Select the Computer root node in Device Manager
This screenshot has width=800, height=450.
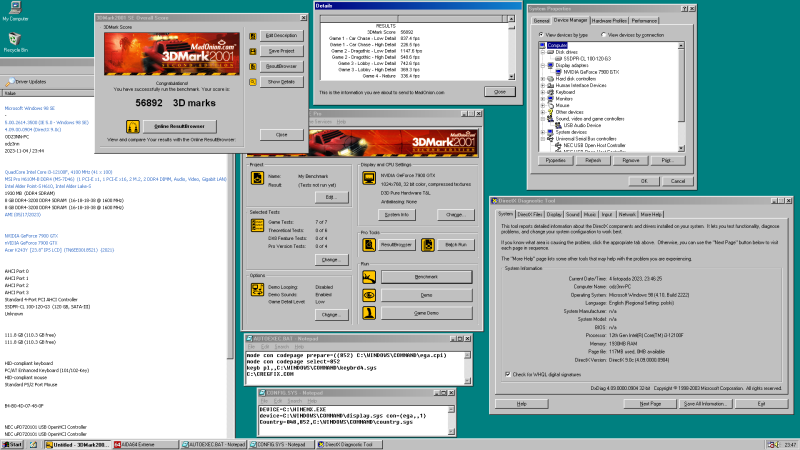(x=557, y=45)
